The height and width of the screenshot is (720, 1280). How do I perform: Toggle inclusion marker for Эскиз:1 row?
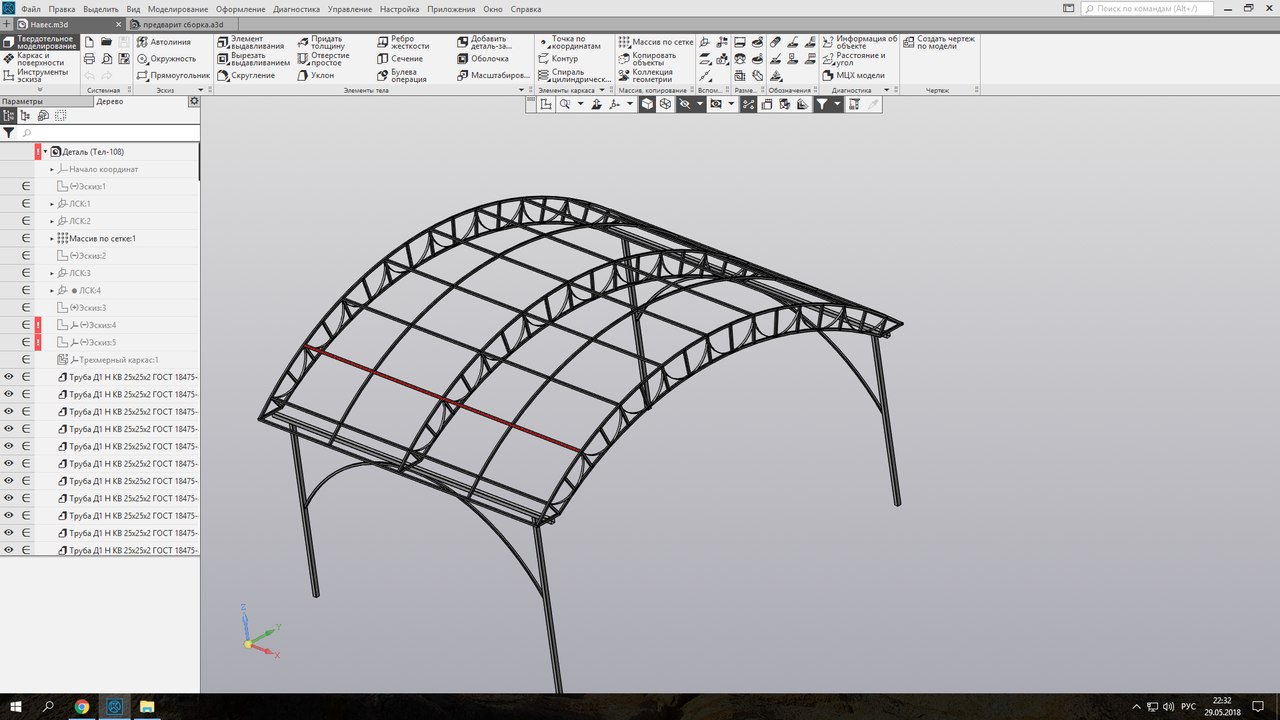[x=26, y=186]
